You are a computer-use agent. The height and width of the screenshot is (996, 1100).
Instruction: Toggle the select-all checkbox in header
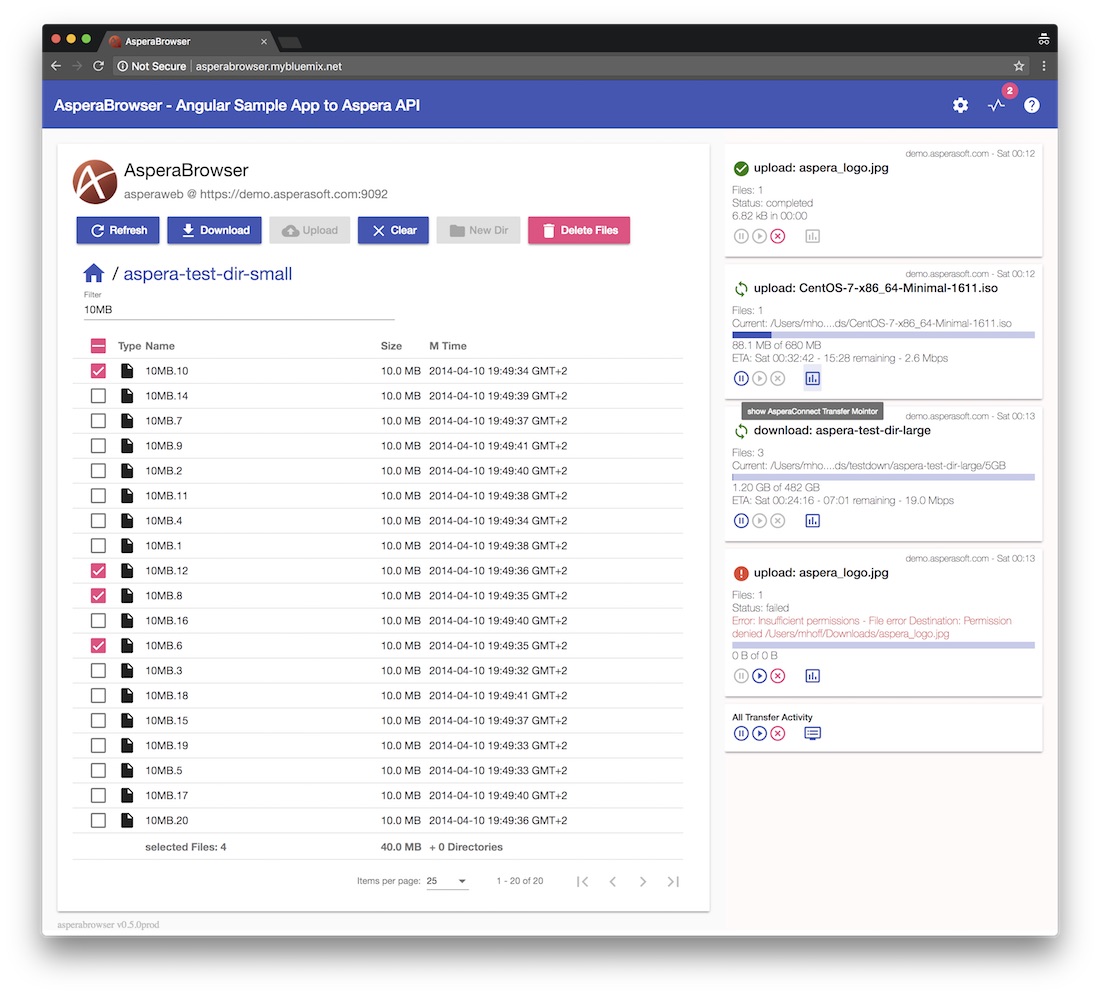(98, 346)
